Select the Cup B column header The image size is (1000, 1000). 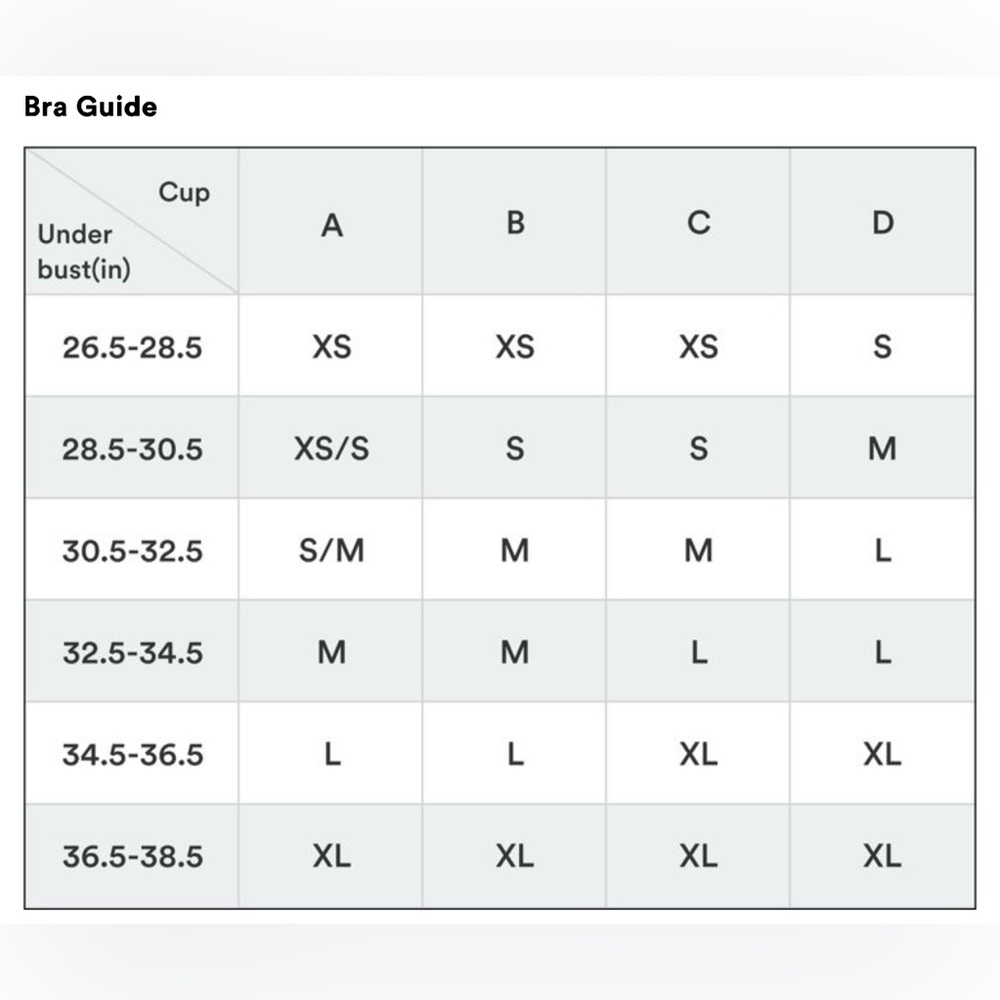515,222
